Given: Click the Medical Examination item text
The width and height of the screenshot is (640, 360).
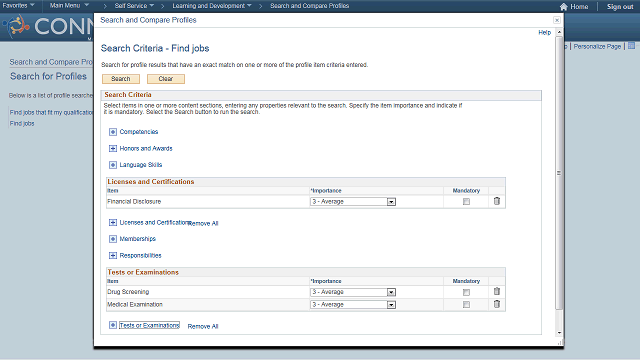Looking at the screenshot, I should [135, 304].
